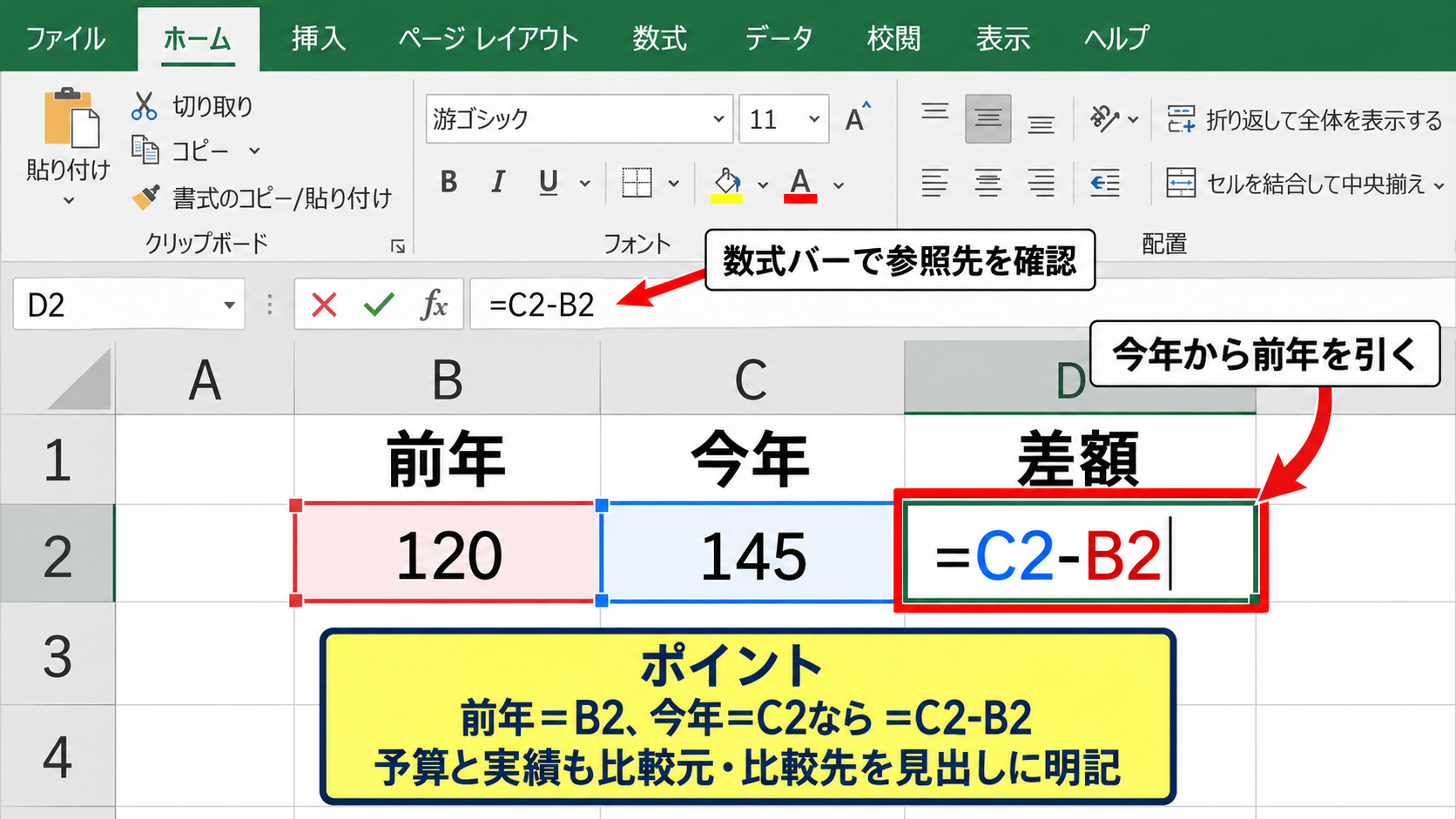Open clipboard group dialog launcher
1456x819 pixels.
pos(397,246)
